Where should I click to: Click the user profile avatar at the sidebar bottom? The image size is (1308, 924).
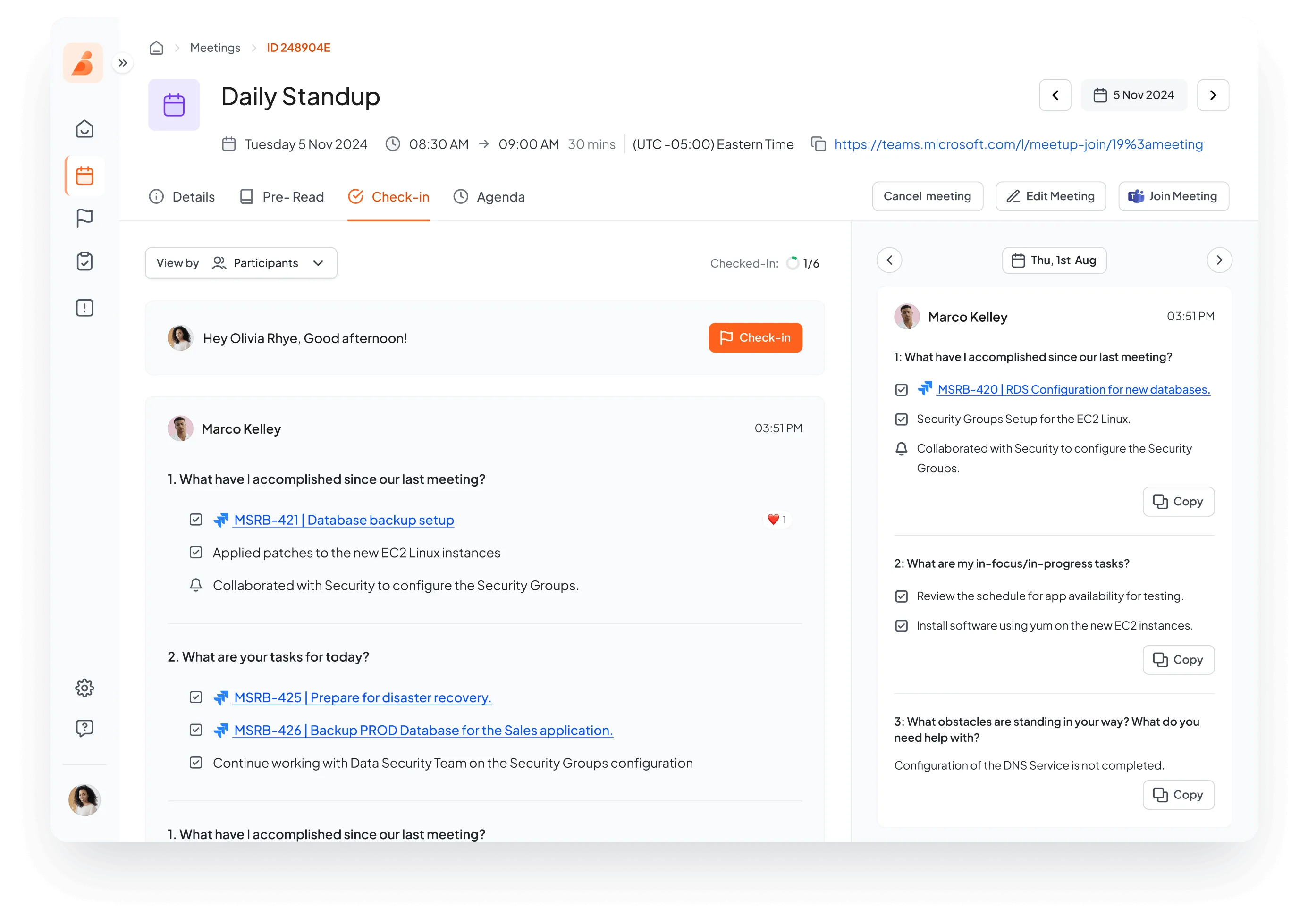coord(84,800)
